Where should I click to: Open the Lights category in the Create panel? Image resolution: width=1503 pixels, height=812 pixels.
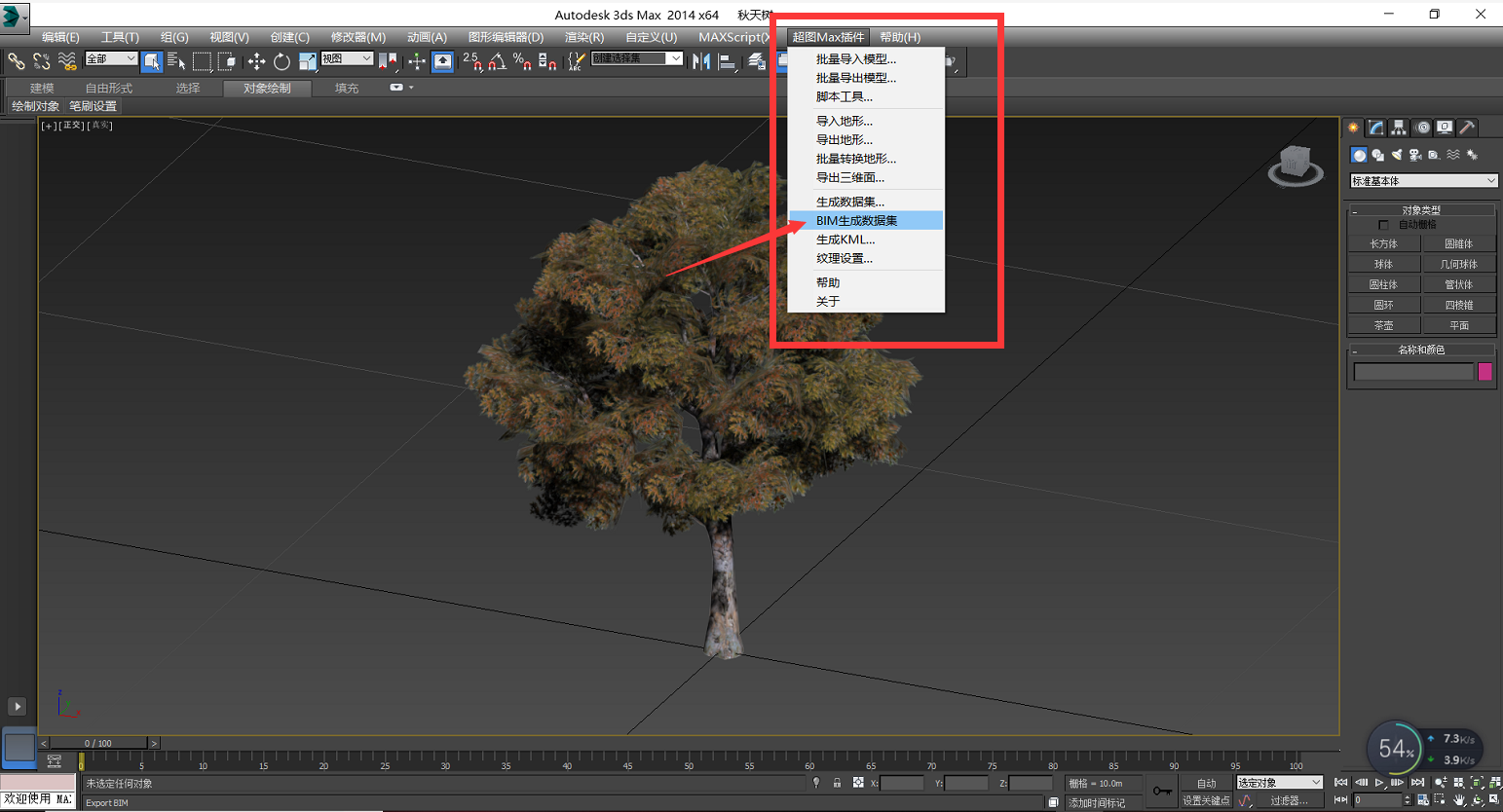tap(1397, 155)
